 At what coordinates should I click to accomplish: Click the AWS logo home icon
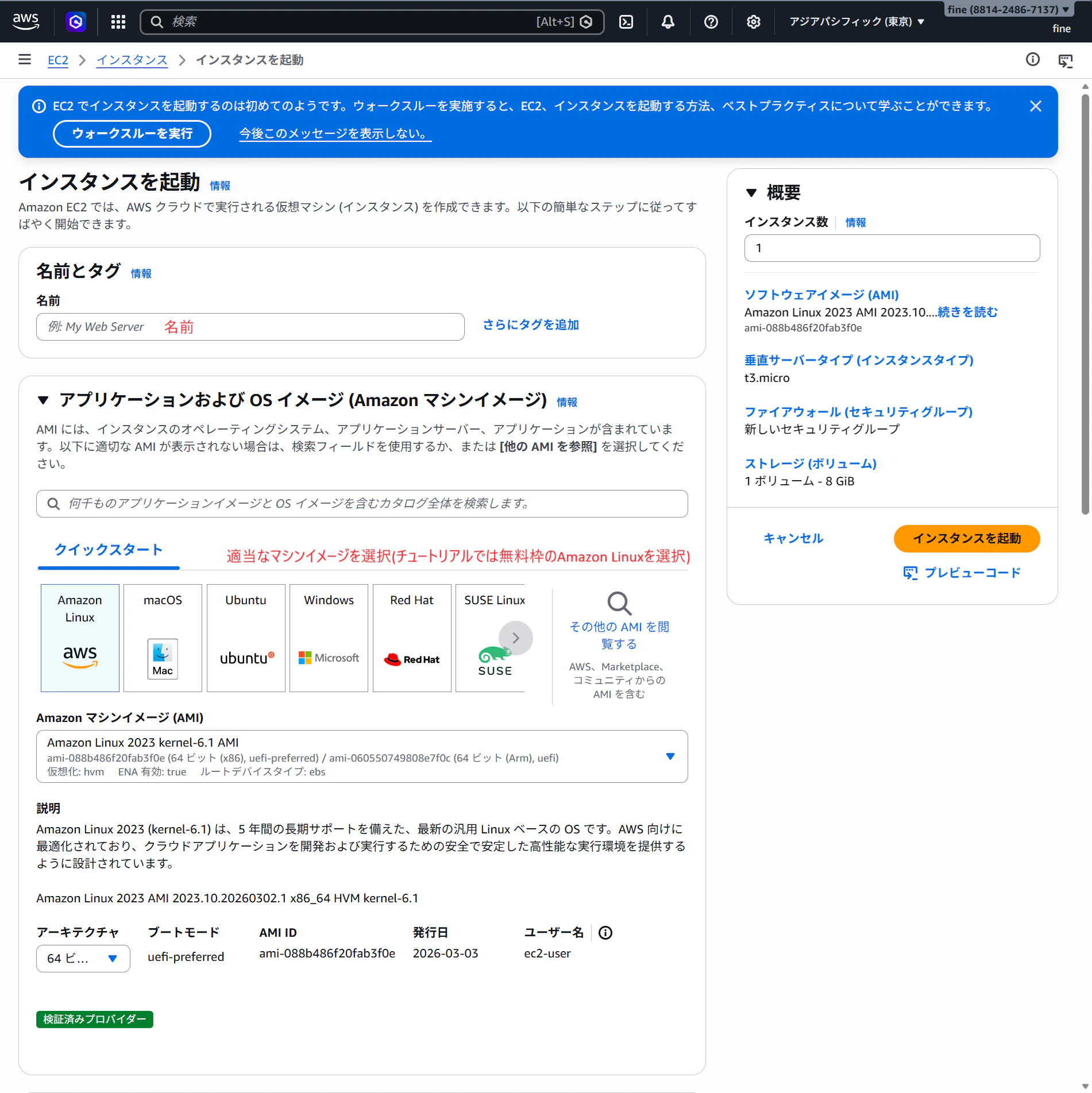pos(26,21)
